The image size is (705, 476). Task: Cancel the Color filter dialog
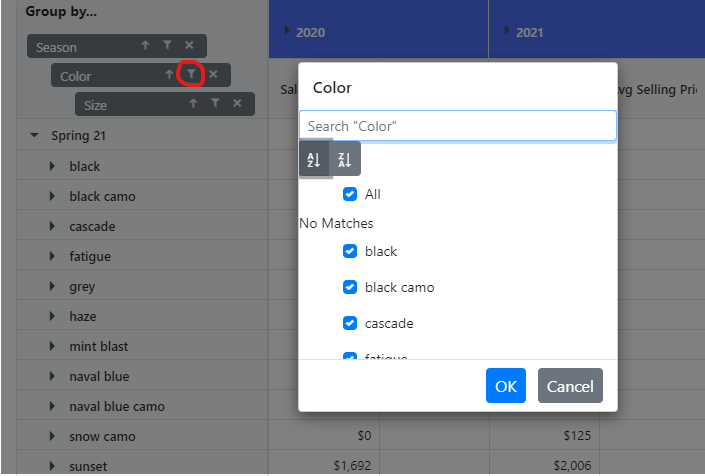click(x=570, y=386)
